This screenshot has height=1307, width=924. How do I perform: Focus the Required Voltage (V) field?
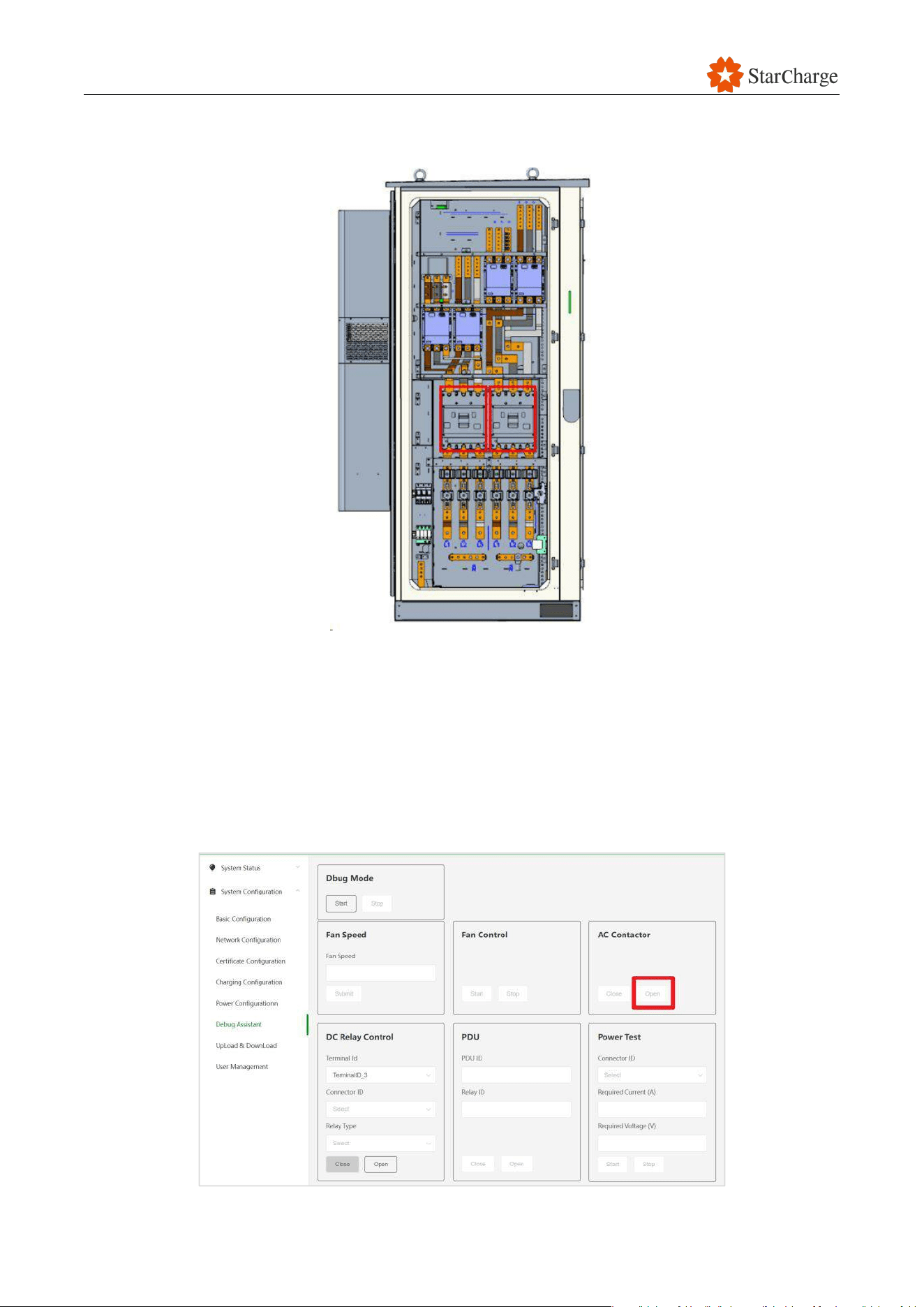tap(652, 1143)
